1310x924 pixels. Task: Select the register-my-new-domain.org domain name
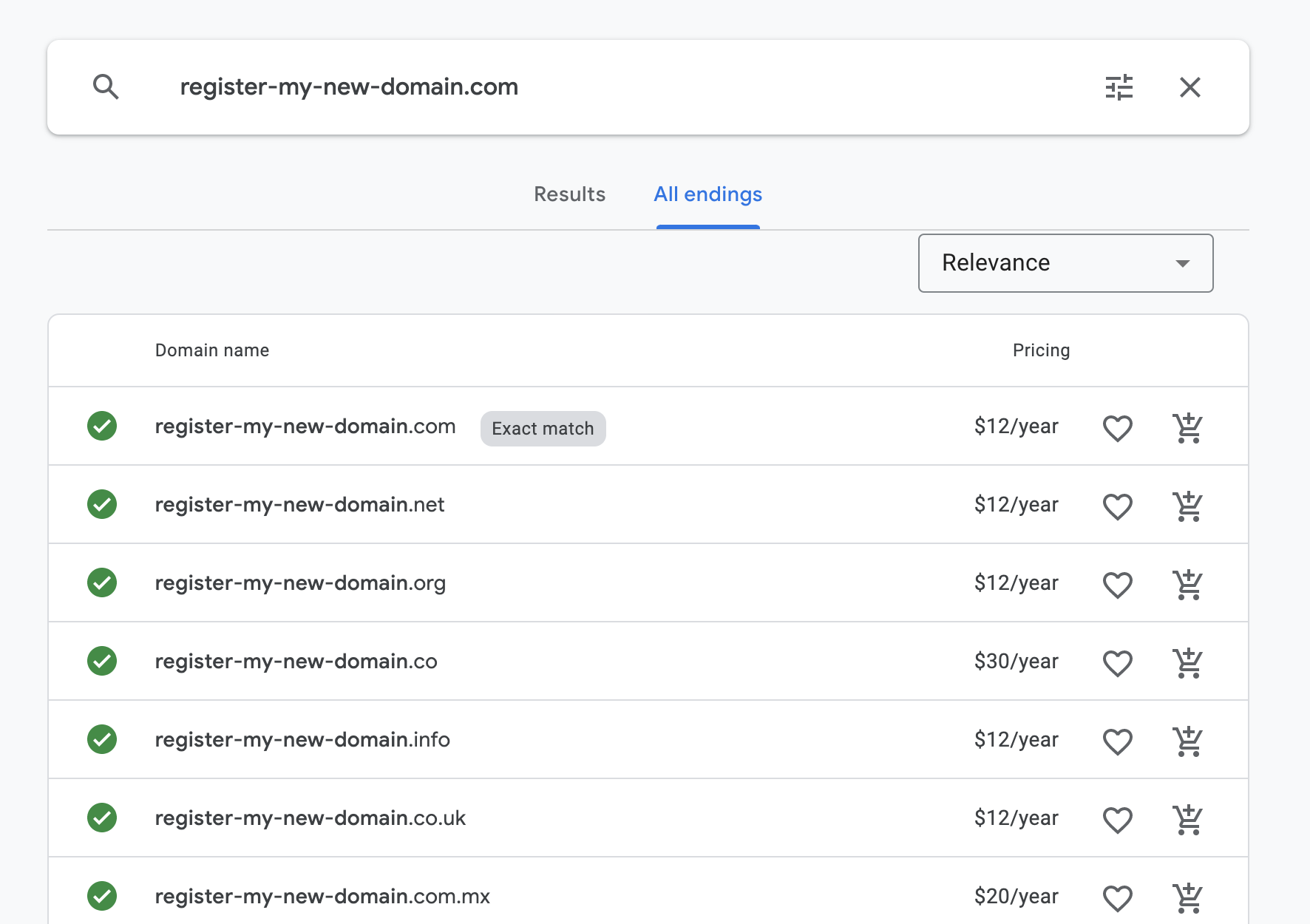coord(300,583)
